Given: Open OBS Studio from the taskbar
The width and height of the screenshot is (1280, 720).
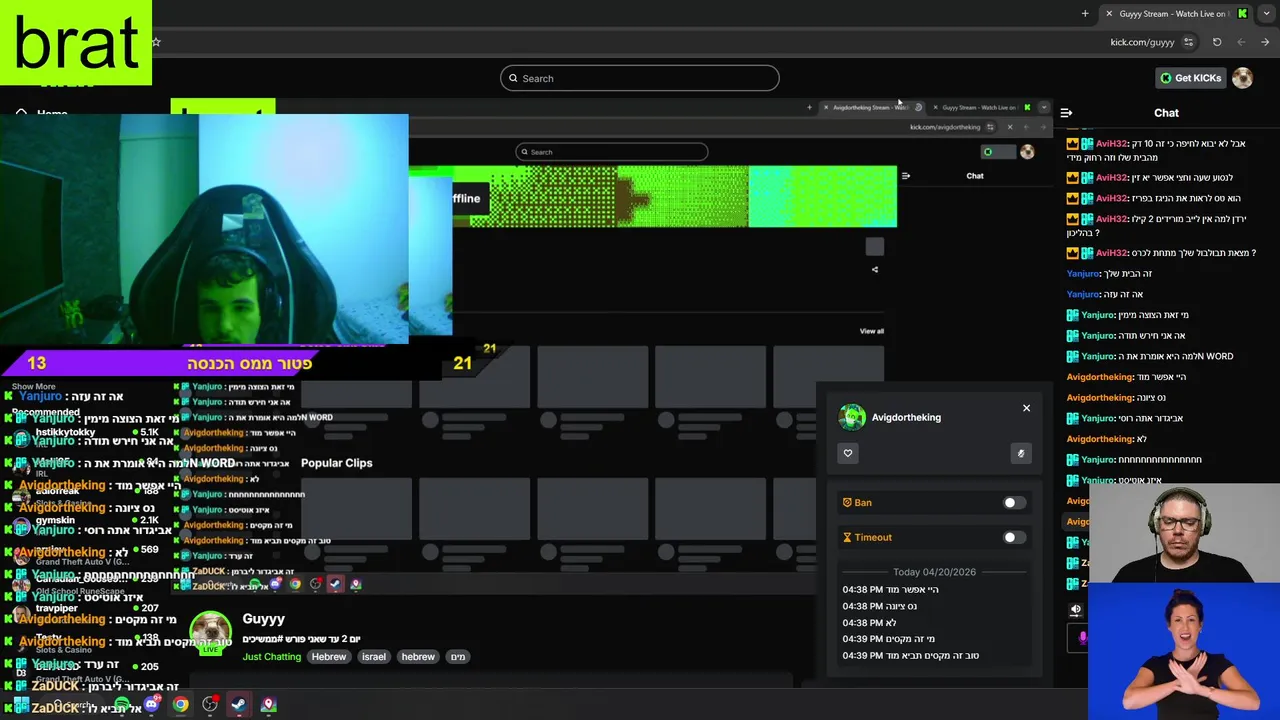Looking at the screenshot, I should [x=210, y=704].
